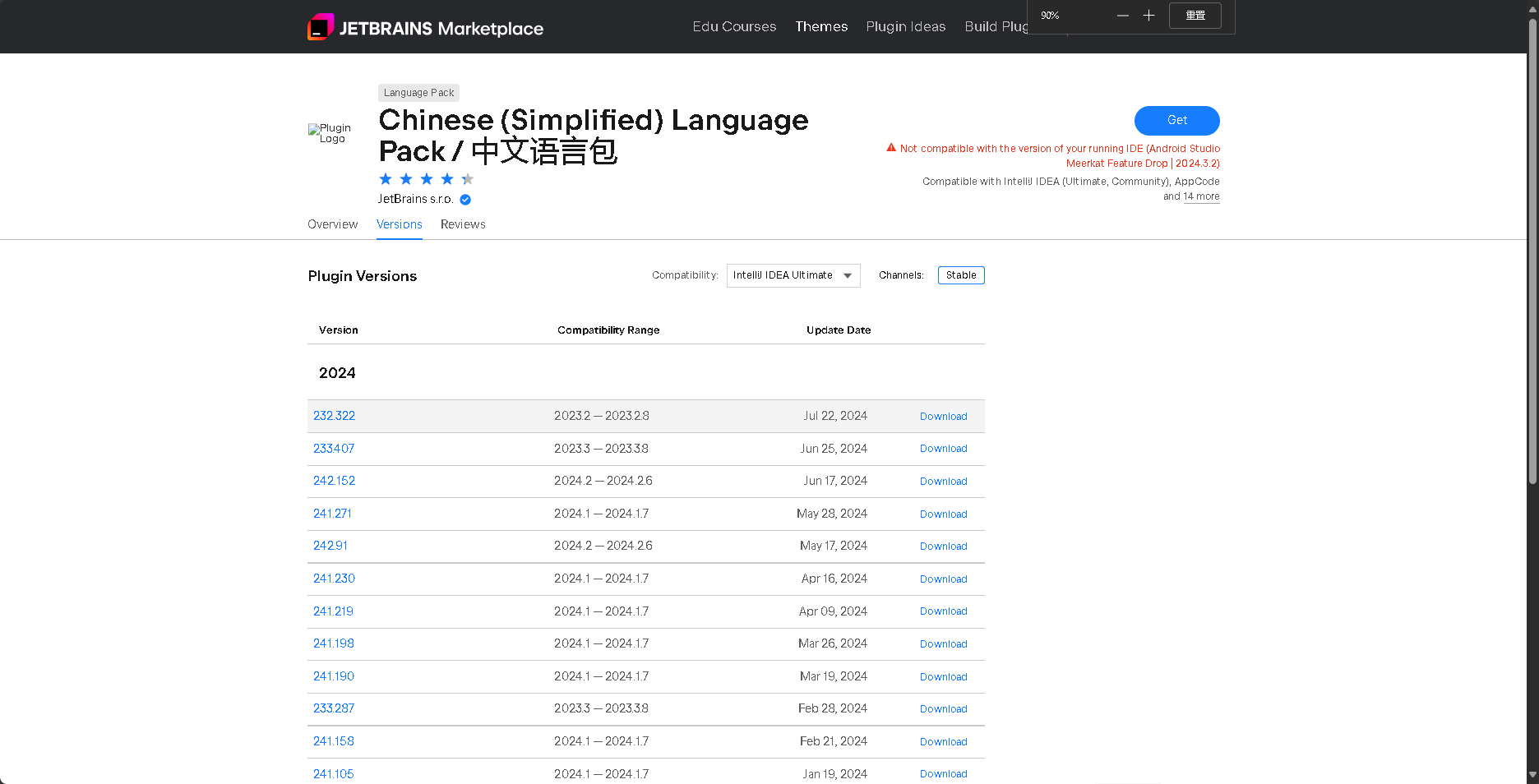Screen dimensions: 1539x784
Task: Download the Feb 28, 2024 version
Action: point(943,709)
